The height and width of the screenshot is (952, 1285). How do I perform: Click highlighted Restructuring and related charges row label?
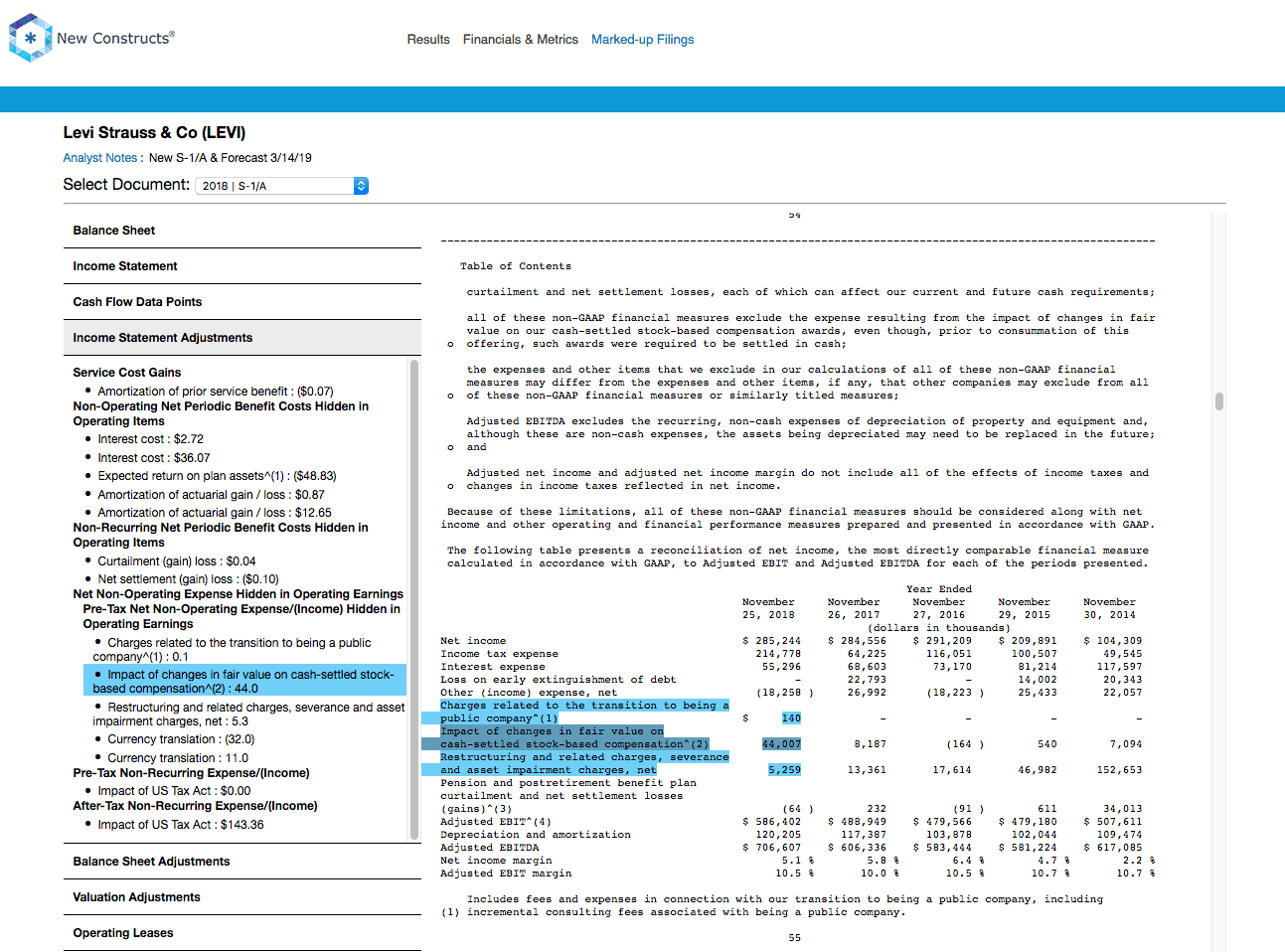pos(584,763)
